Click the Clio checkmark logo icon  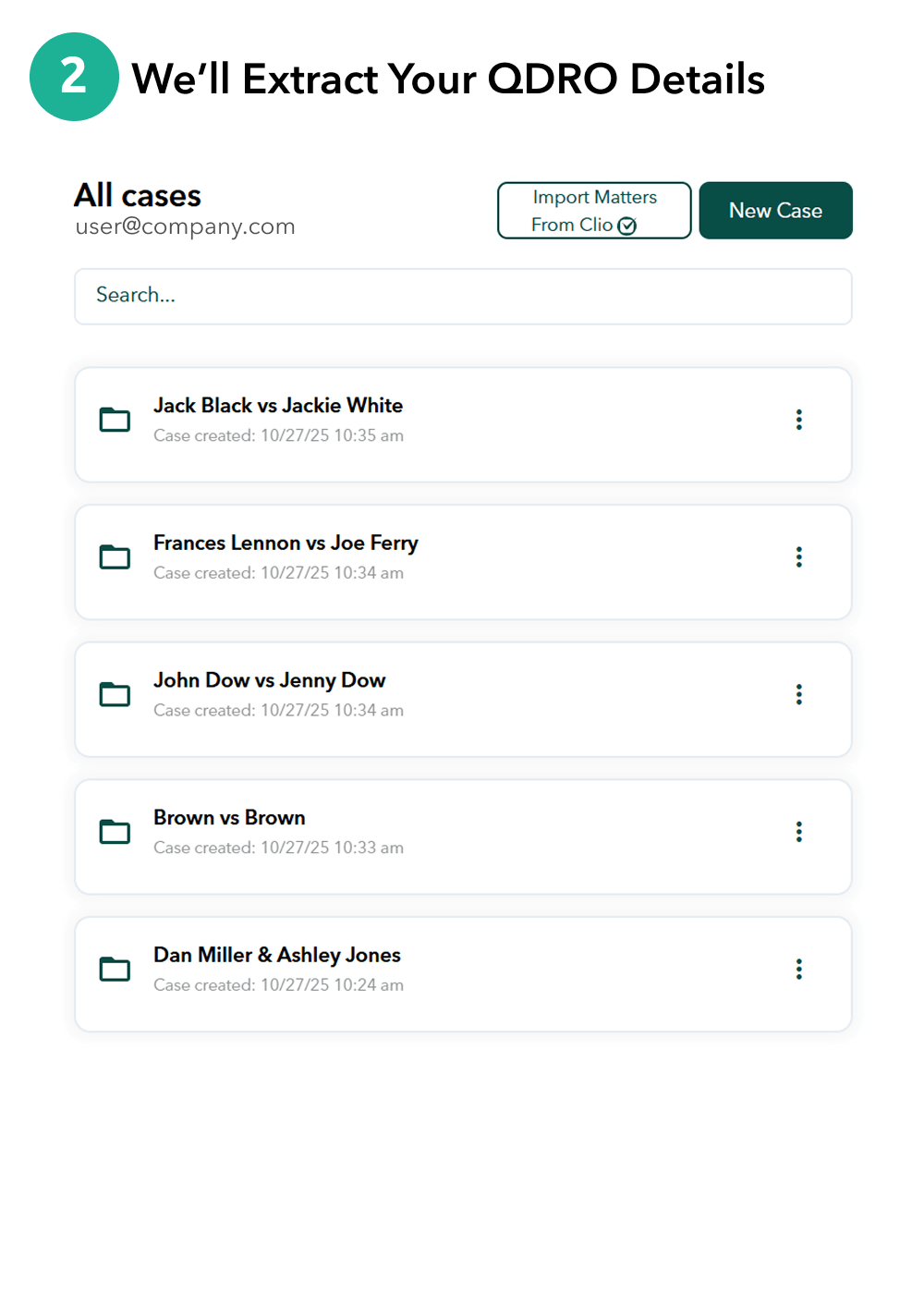pyautogui.click(x=627, y=226)
